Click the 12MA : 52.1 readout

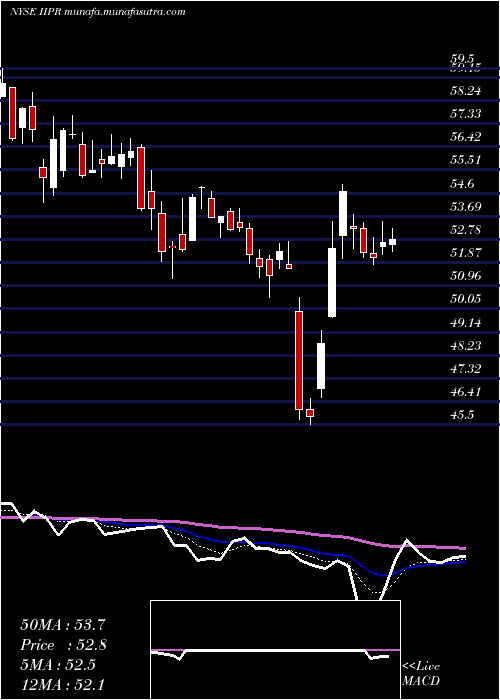point(63,684)
